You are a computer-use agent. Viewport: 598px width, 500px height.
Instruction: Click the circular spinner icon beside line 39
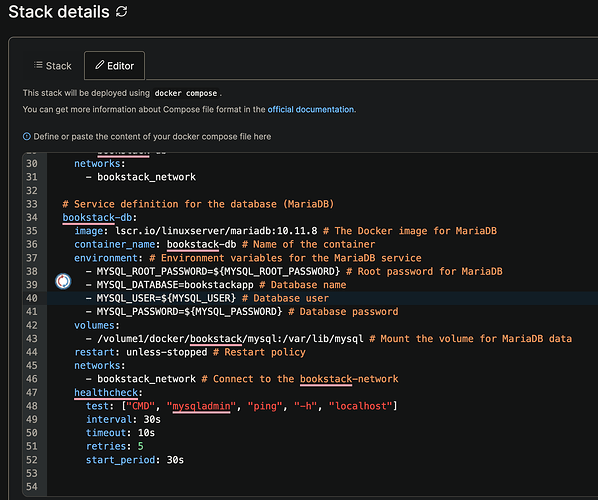click(x=63, y=281)
